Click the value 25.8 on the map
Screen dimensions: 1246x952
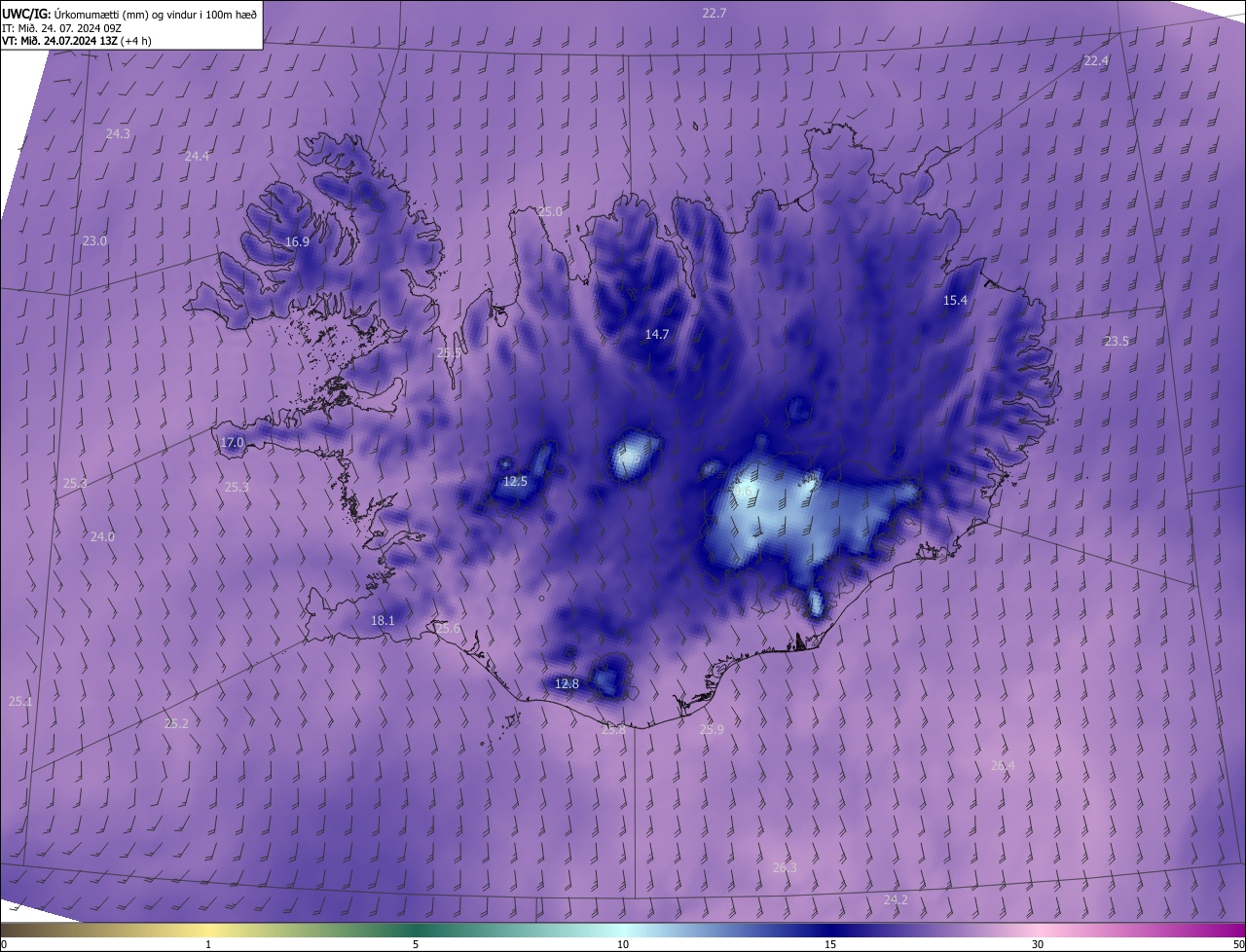tap(613, 729)
